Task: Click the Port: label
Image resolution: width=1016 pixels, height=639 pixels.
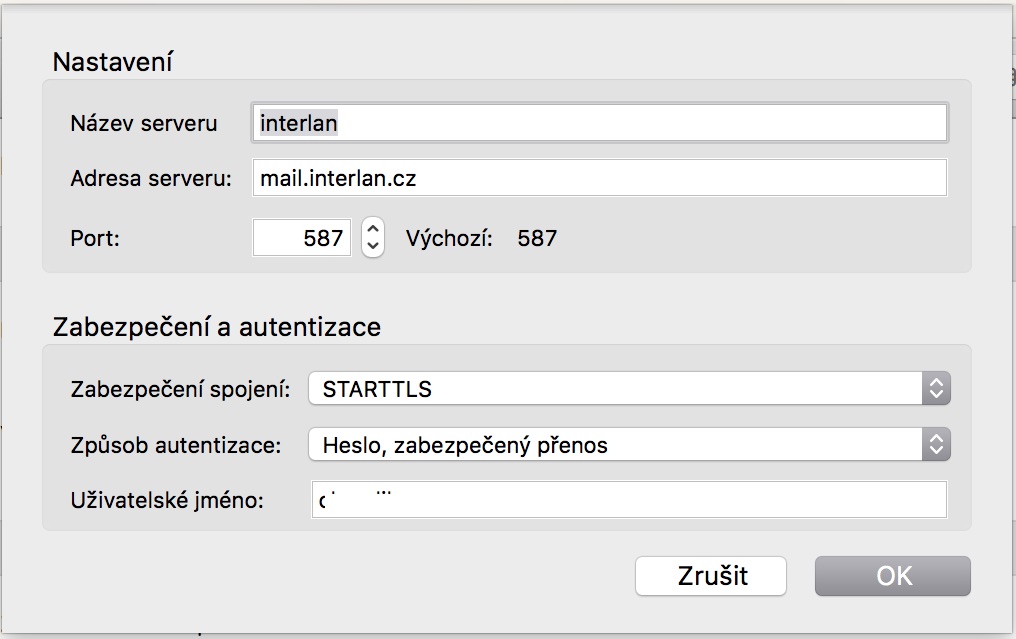Action: (x=95, y=238)
